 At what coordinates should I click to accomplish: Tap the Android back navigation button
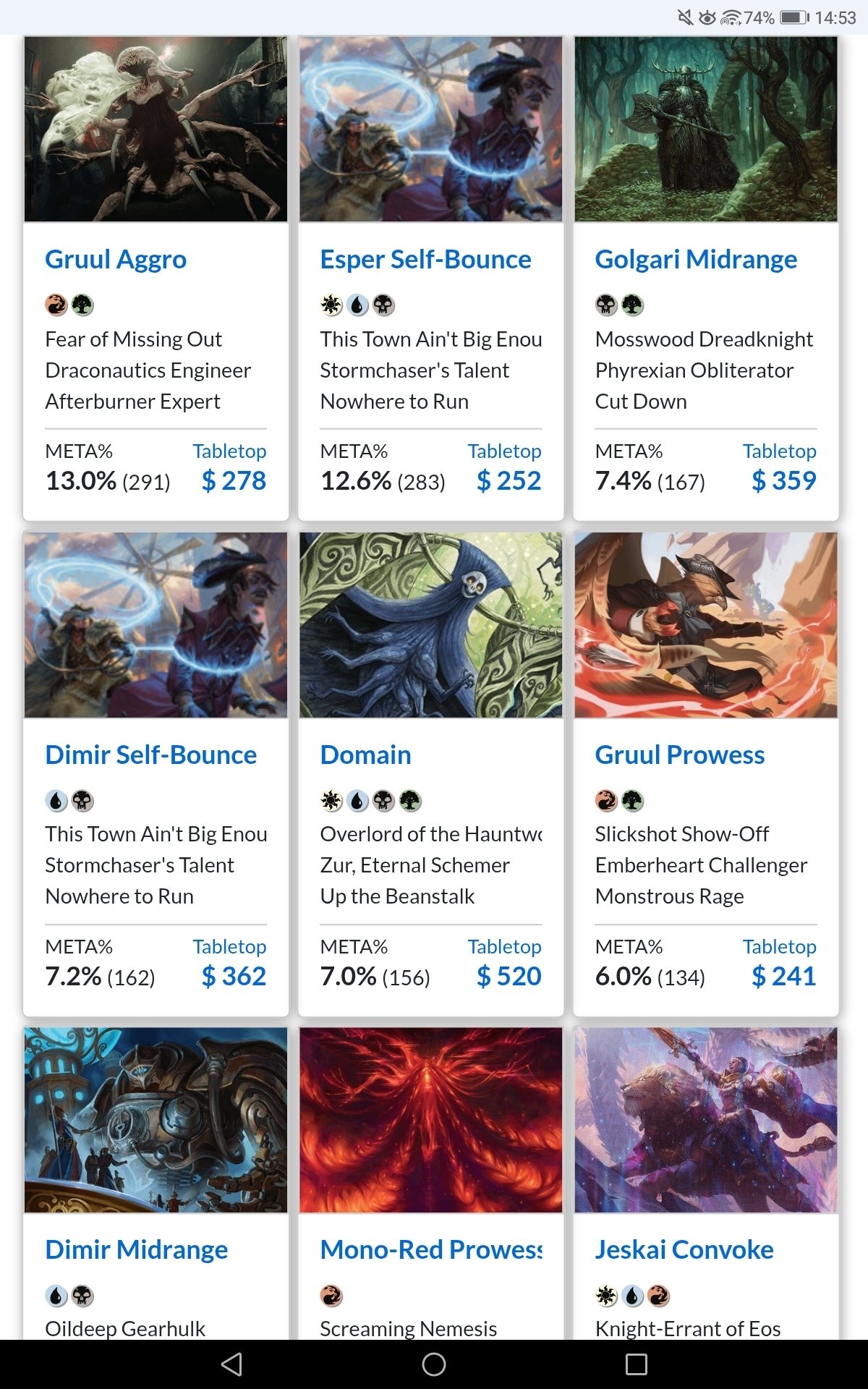pyautogui.click(x=231, y=1364)
